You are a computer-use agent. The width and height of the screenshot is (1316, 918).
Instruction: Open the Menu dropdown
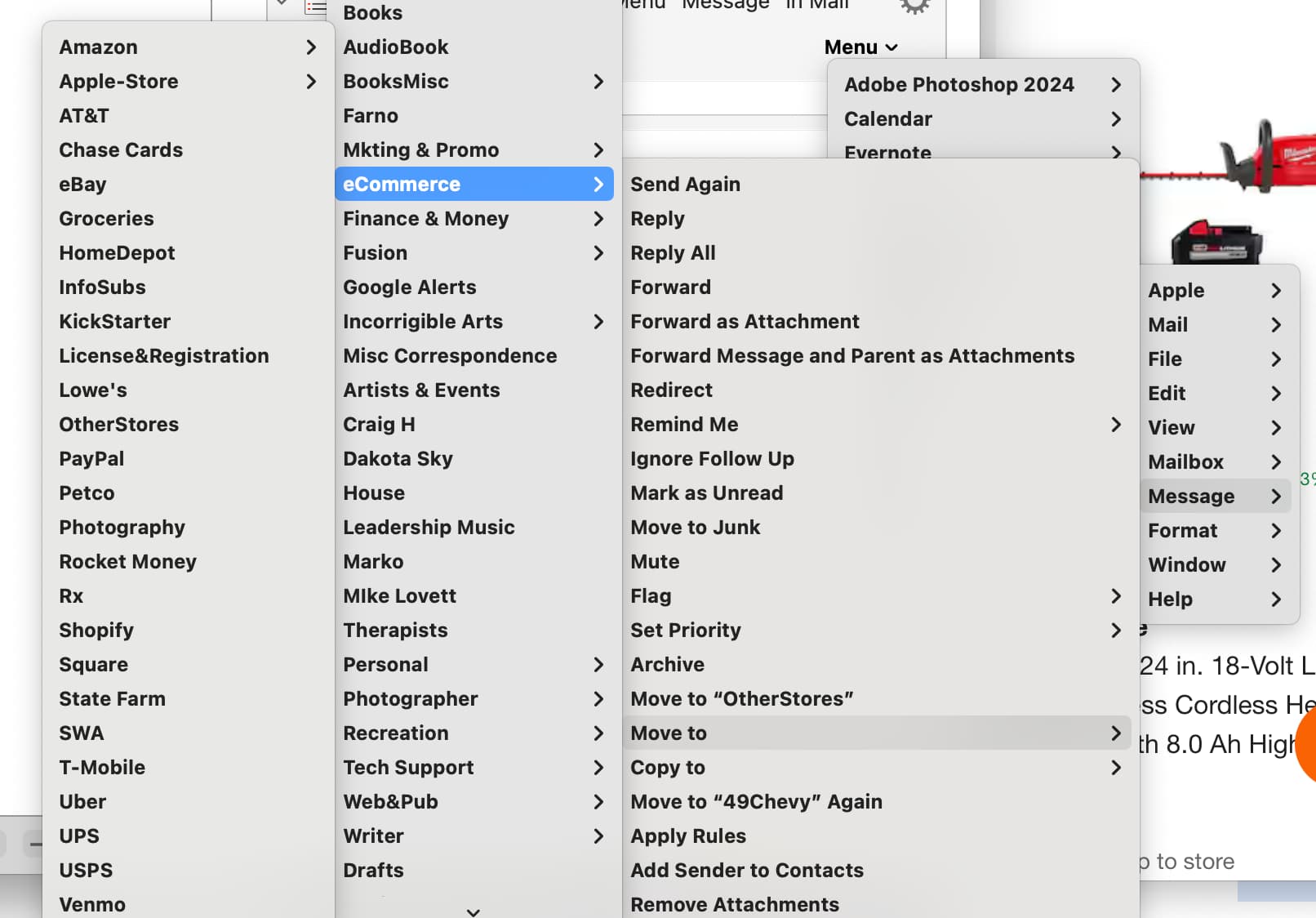click(x=860, y=47)
